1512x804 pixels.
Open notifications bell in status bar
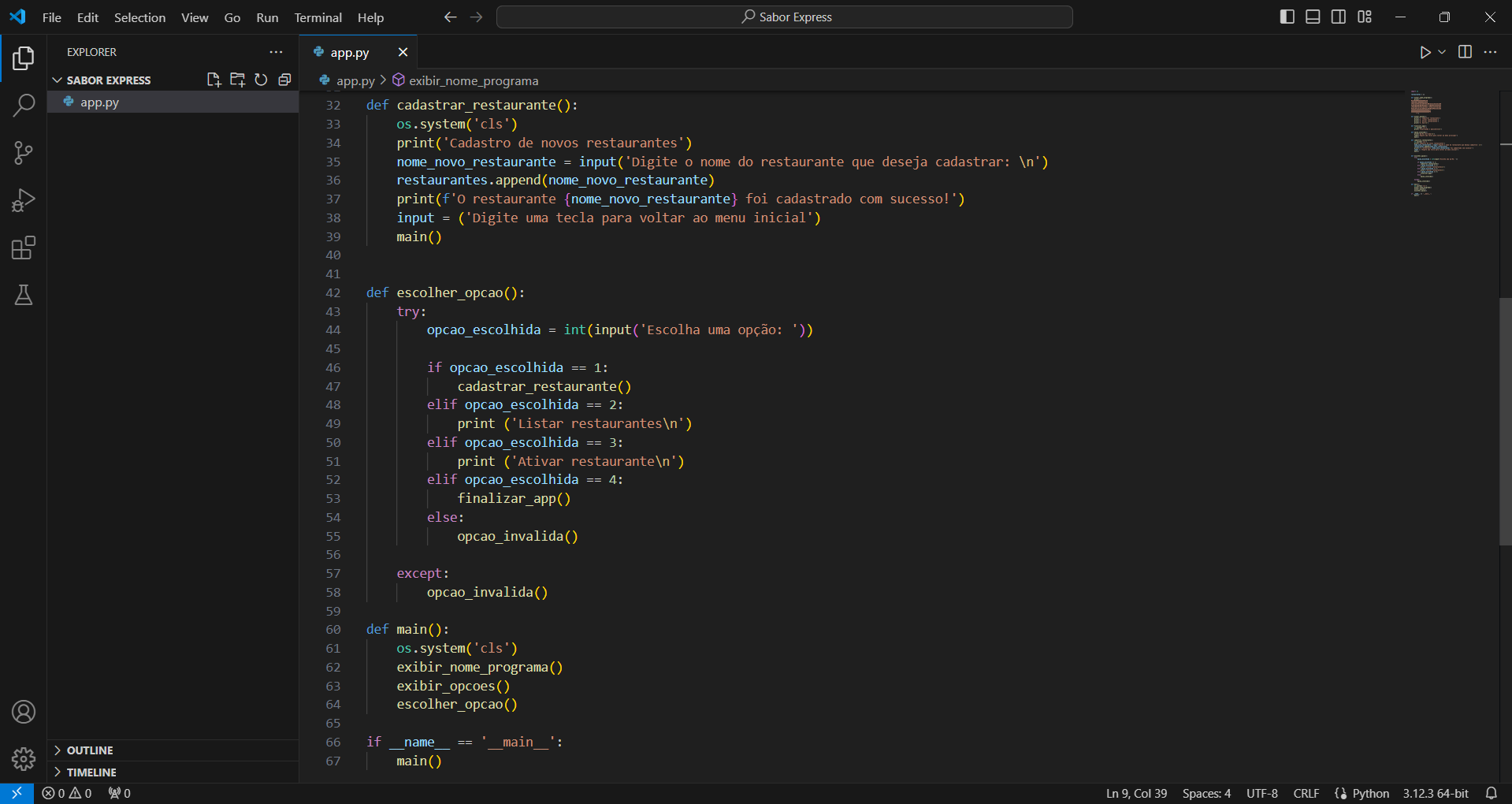(1491, 793)
